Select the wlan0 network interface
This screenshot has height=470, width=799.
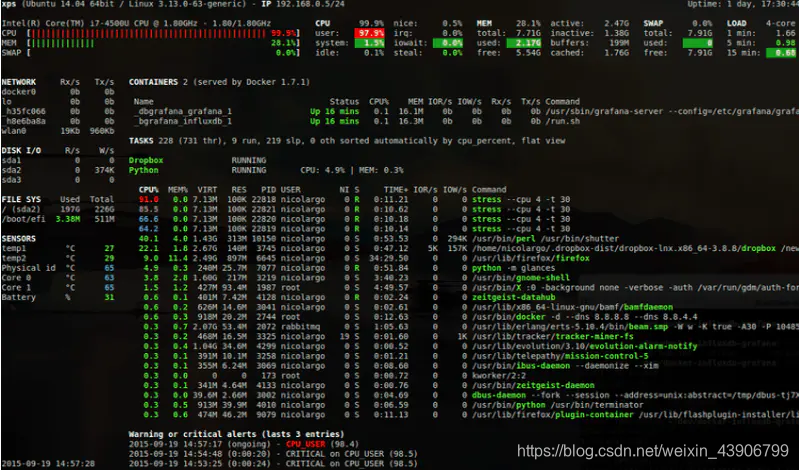pos(14,131)
